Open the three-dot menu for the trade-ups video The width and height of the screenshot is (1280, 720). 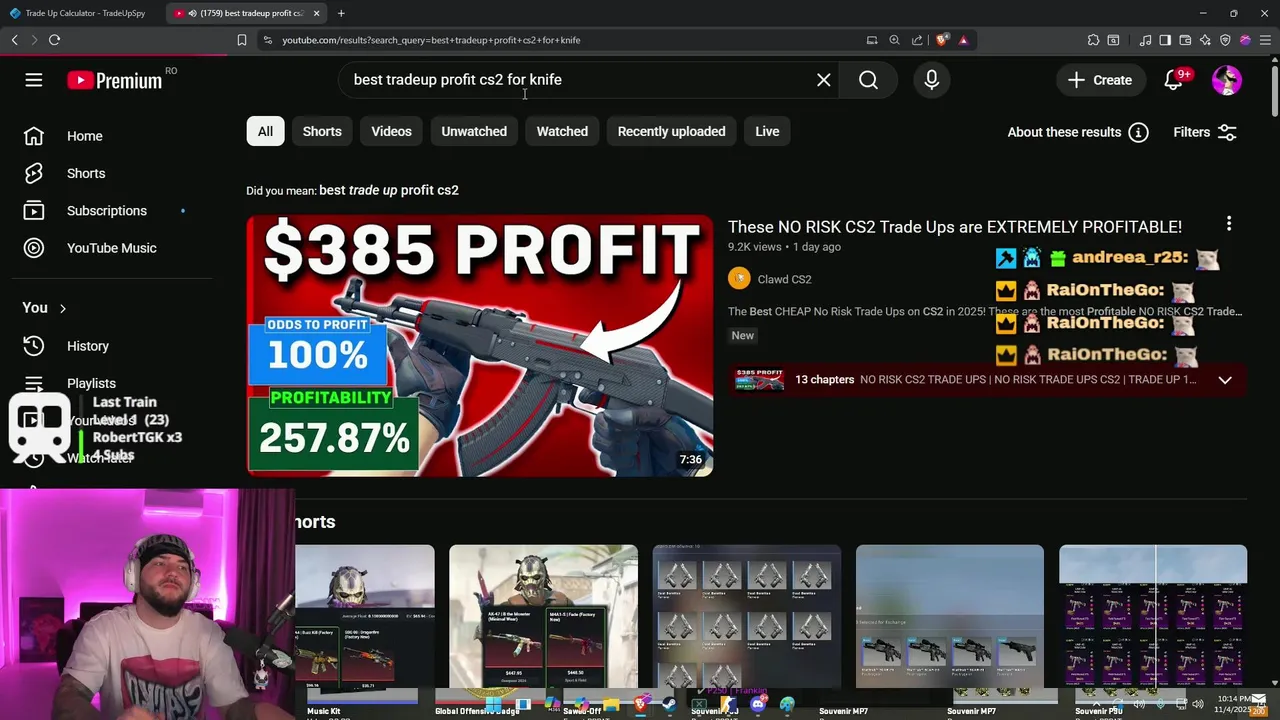[1229, 224]
